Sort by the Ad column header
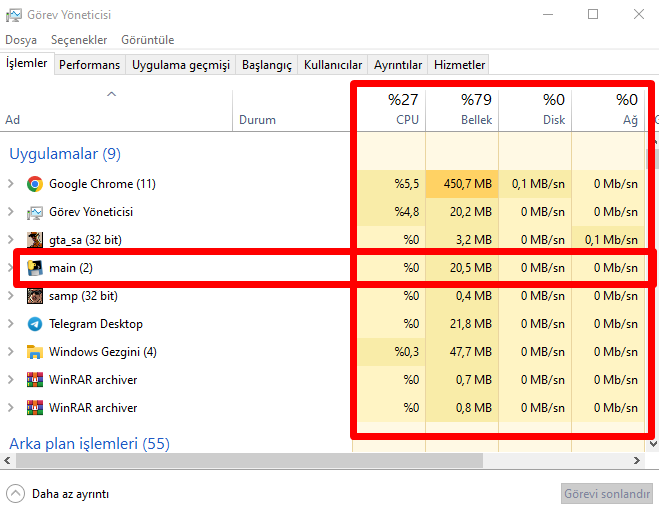The width and height of the screenshot is (659, 513). [x=116, y=110]
